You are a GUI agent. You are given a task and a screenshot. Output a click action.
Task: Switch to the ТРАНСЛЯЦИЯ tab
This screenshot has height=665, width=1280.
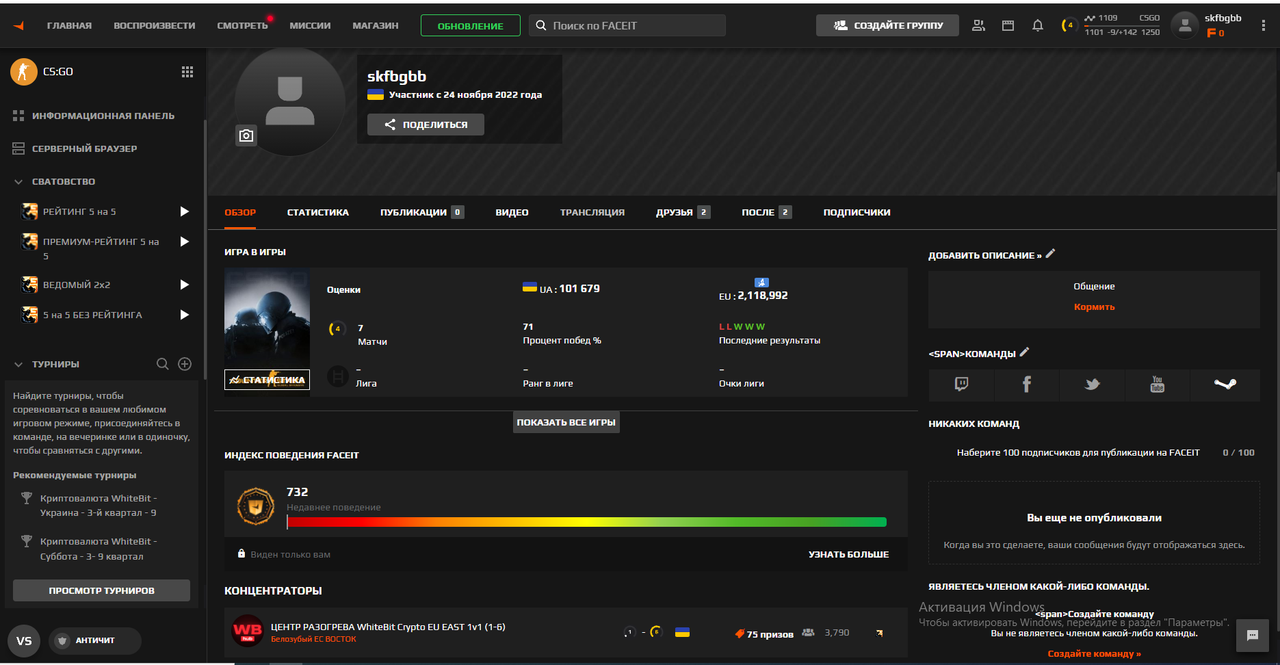point(592,212)
